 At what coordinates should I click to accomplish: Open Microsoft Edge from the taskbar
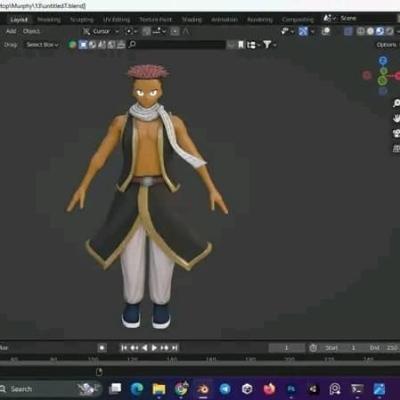(x=137, y=389)
